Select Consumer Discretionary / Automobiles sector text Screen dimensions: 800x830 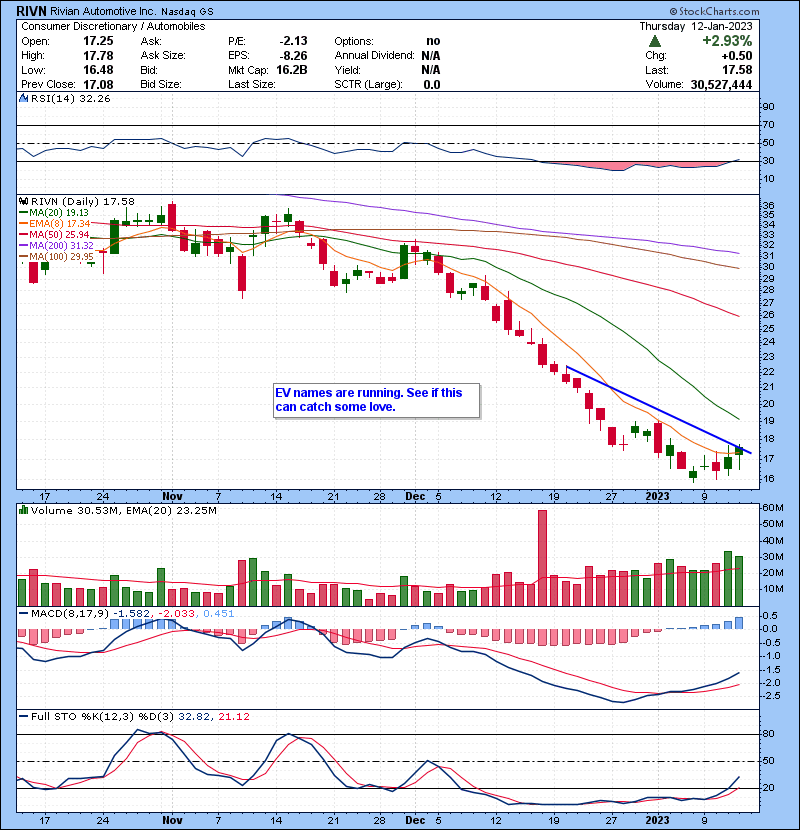(x=113, y=26)
